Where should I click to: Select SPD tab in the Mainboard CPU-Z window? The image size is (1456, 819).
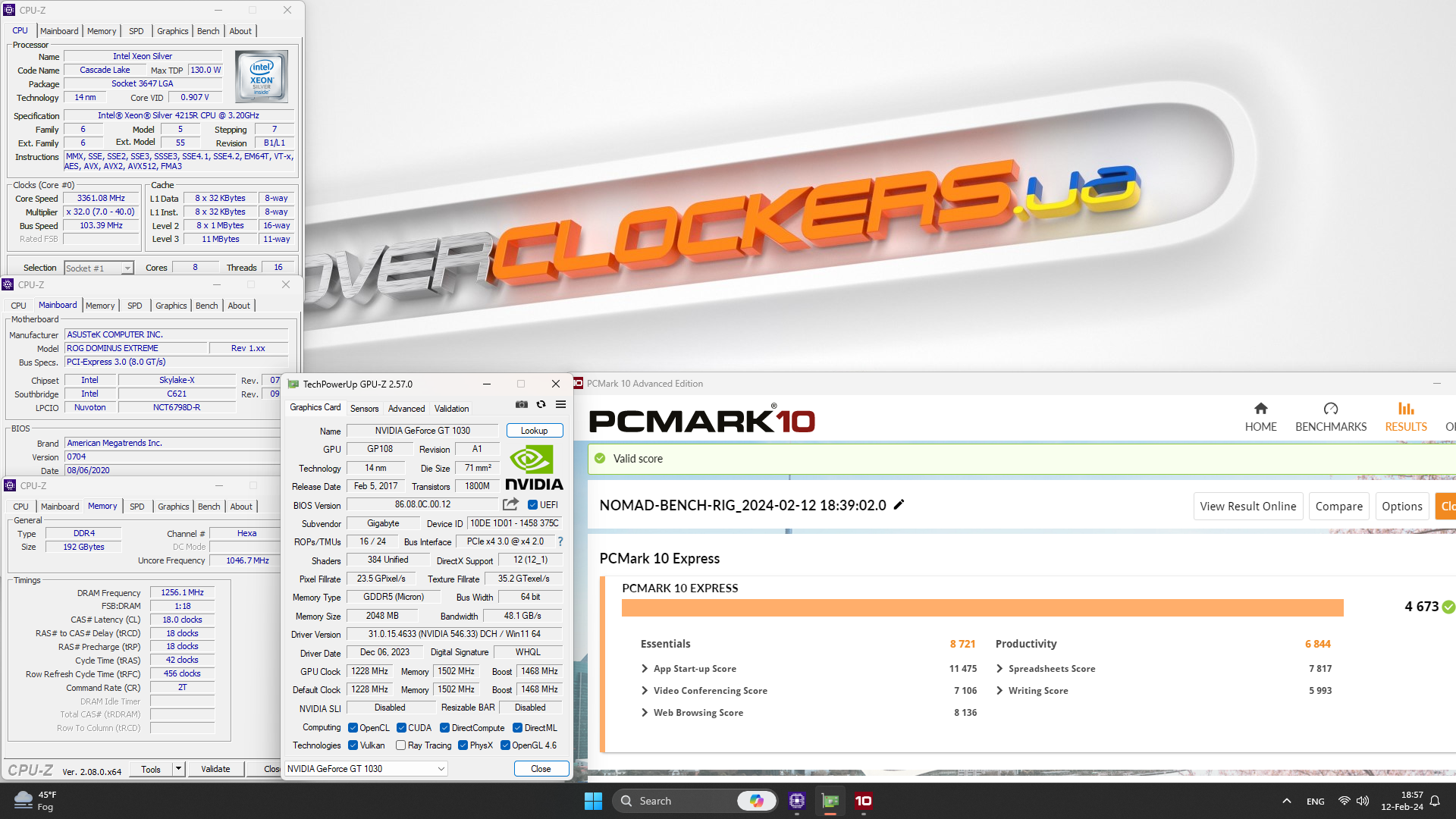point(134,306)
